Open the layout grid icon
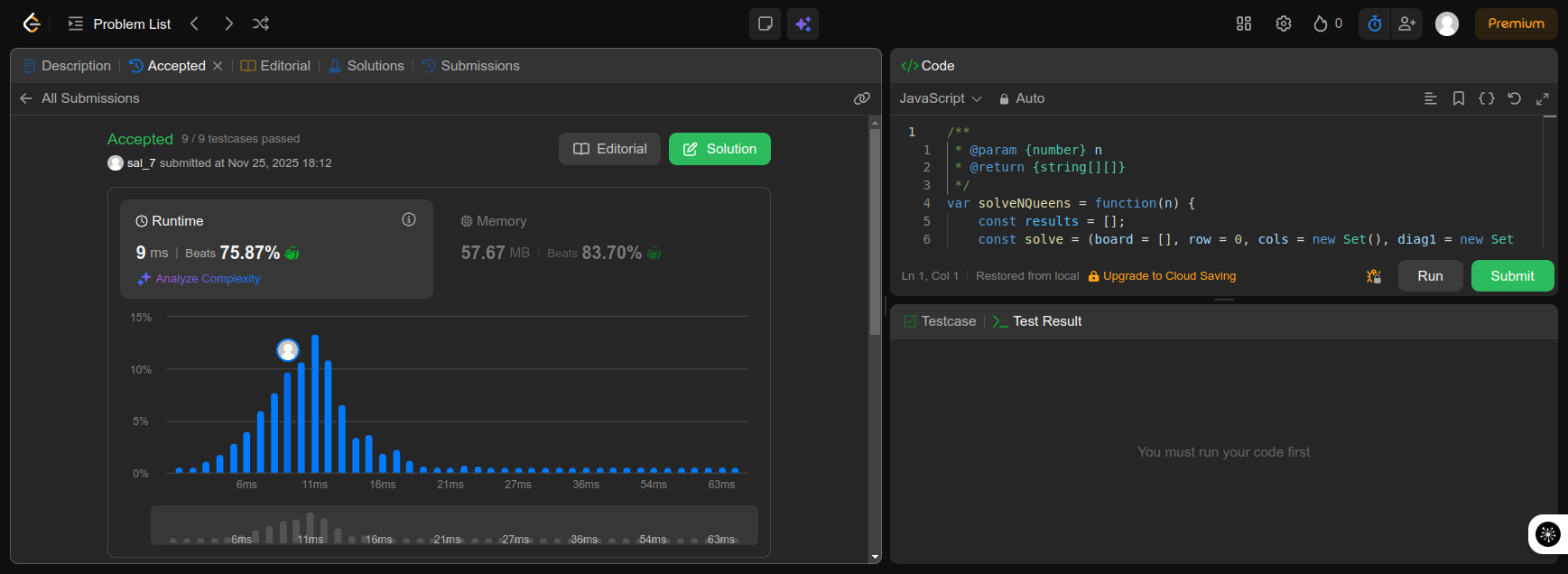 tap(1243, 23)
